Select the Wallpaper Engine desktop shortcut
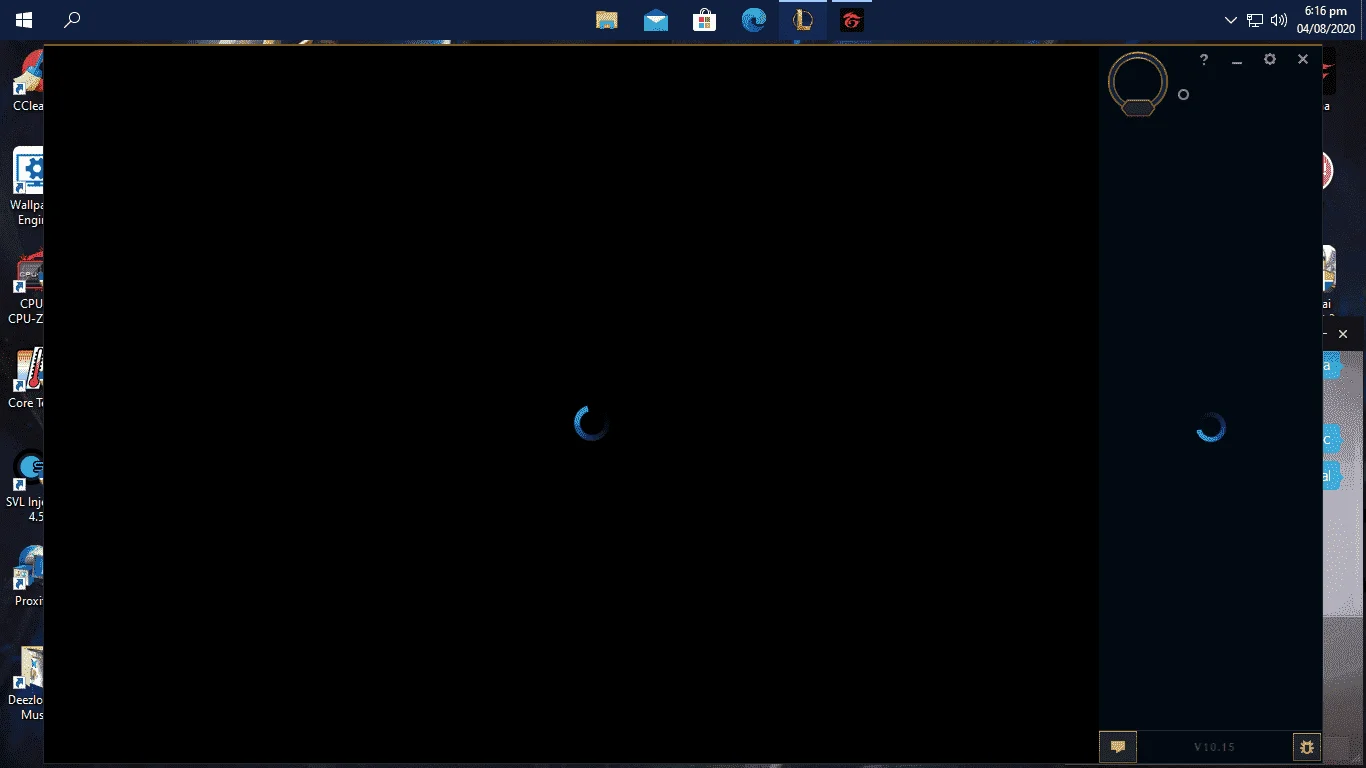 click(x=27, y=188)
